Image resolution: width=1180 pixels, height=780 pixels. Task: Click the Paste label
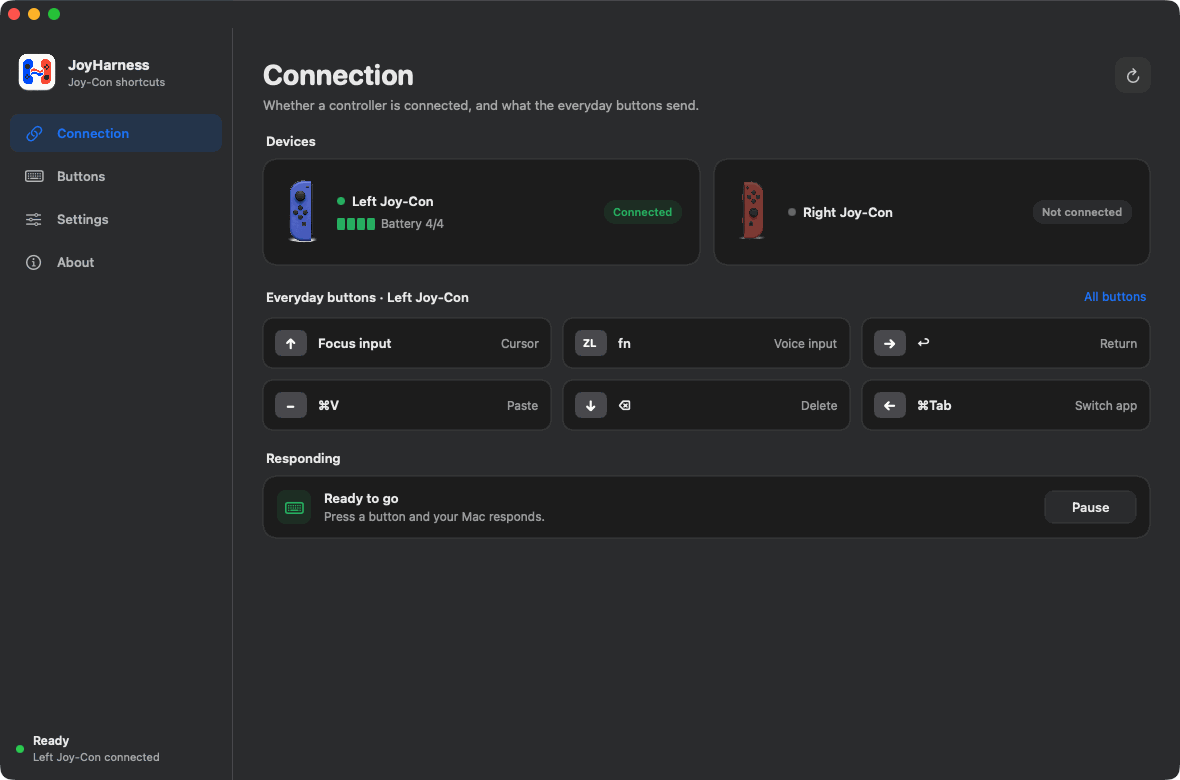coord(522,405)
